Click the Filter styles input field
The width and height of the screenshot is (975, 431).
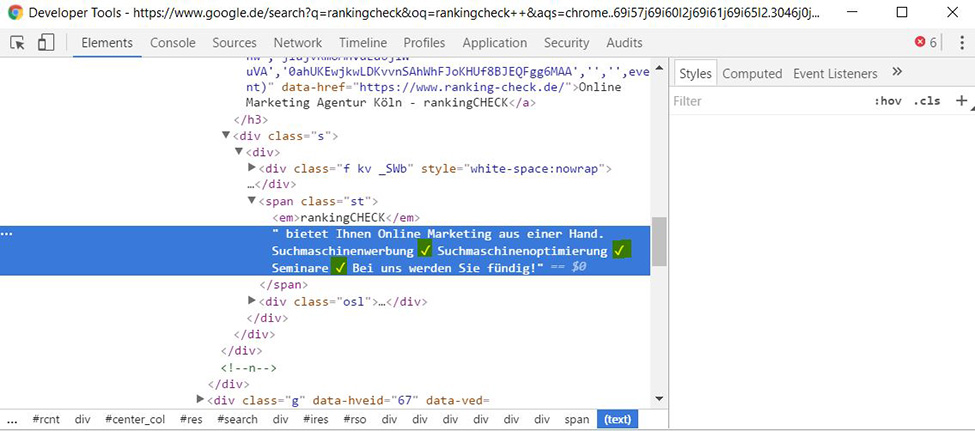770,101
